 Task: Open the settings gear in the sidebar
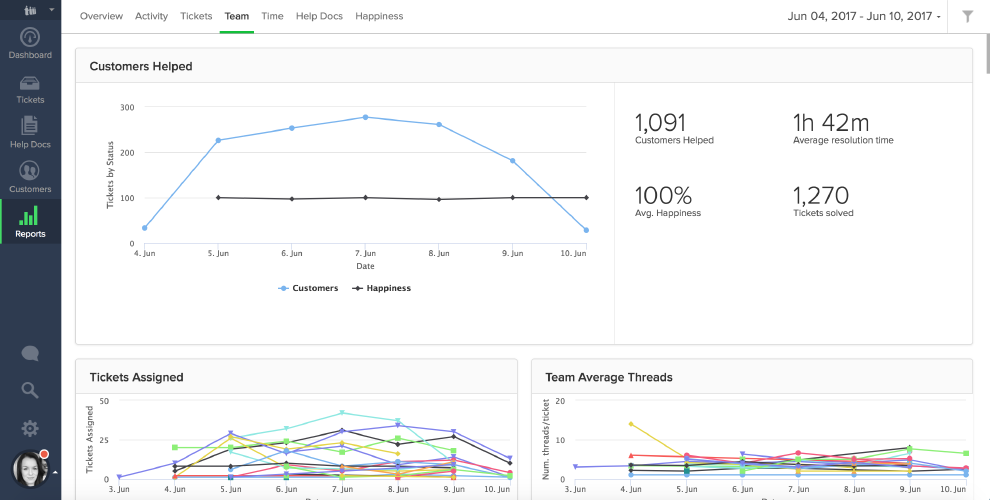30,428
